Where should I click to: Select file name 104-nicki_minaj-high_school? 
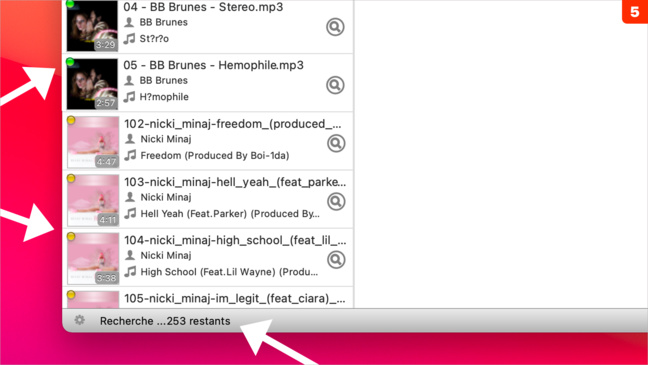235,241
